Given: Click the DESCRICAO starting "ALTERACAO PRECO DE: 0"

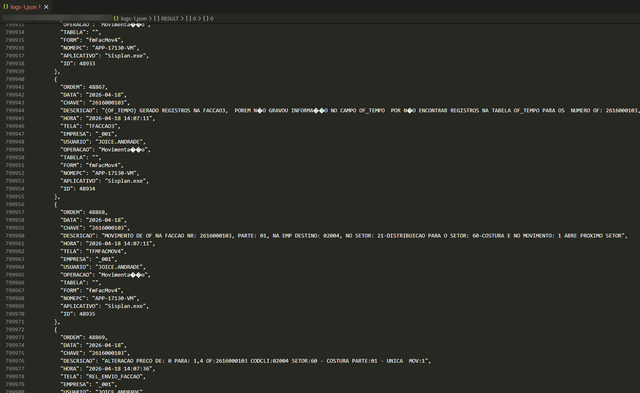Looking at the screenshot, I should [246, 361].
